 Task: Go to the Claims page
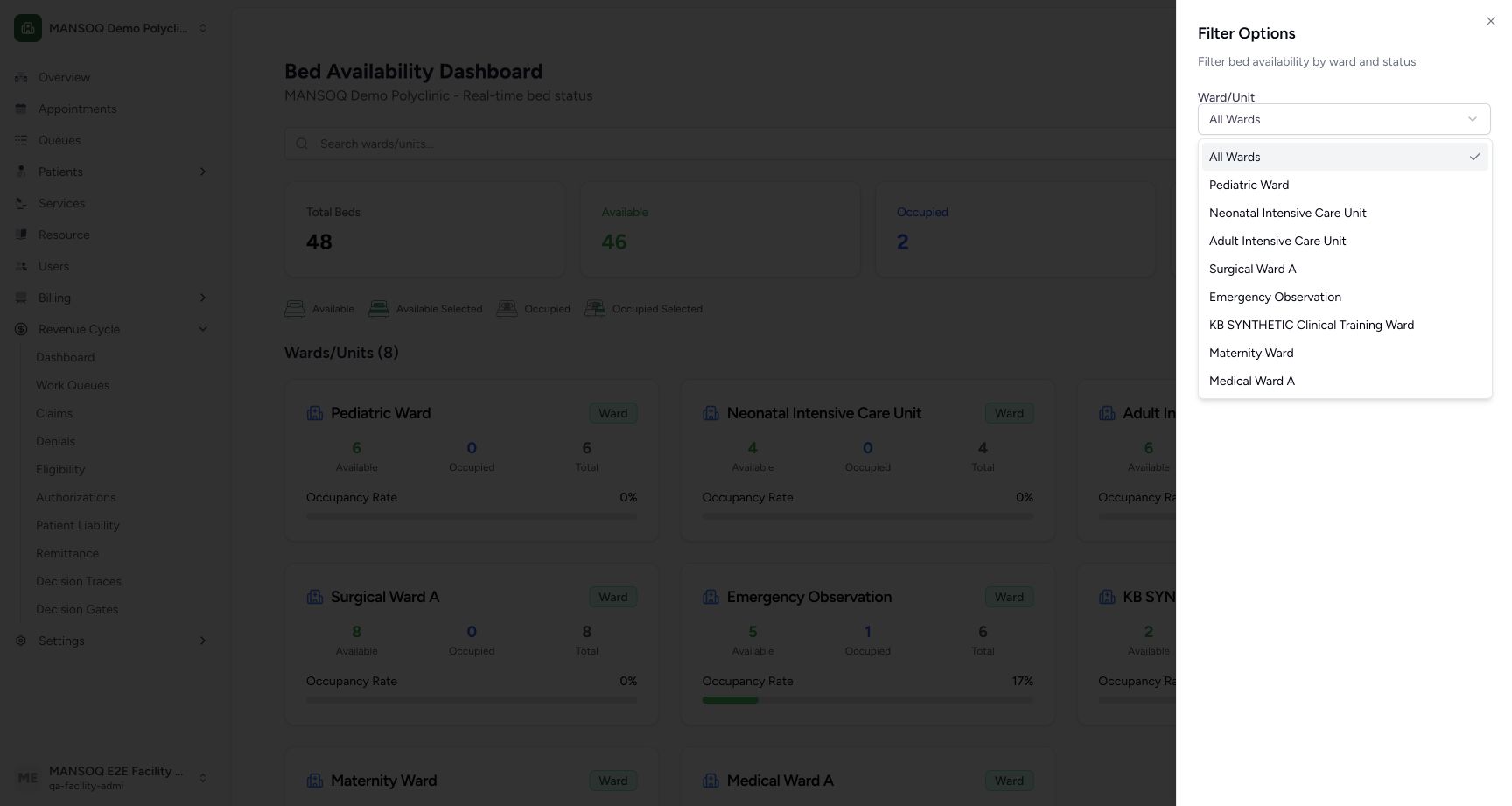click(54, 413)
